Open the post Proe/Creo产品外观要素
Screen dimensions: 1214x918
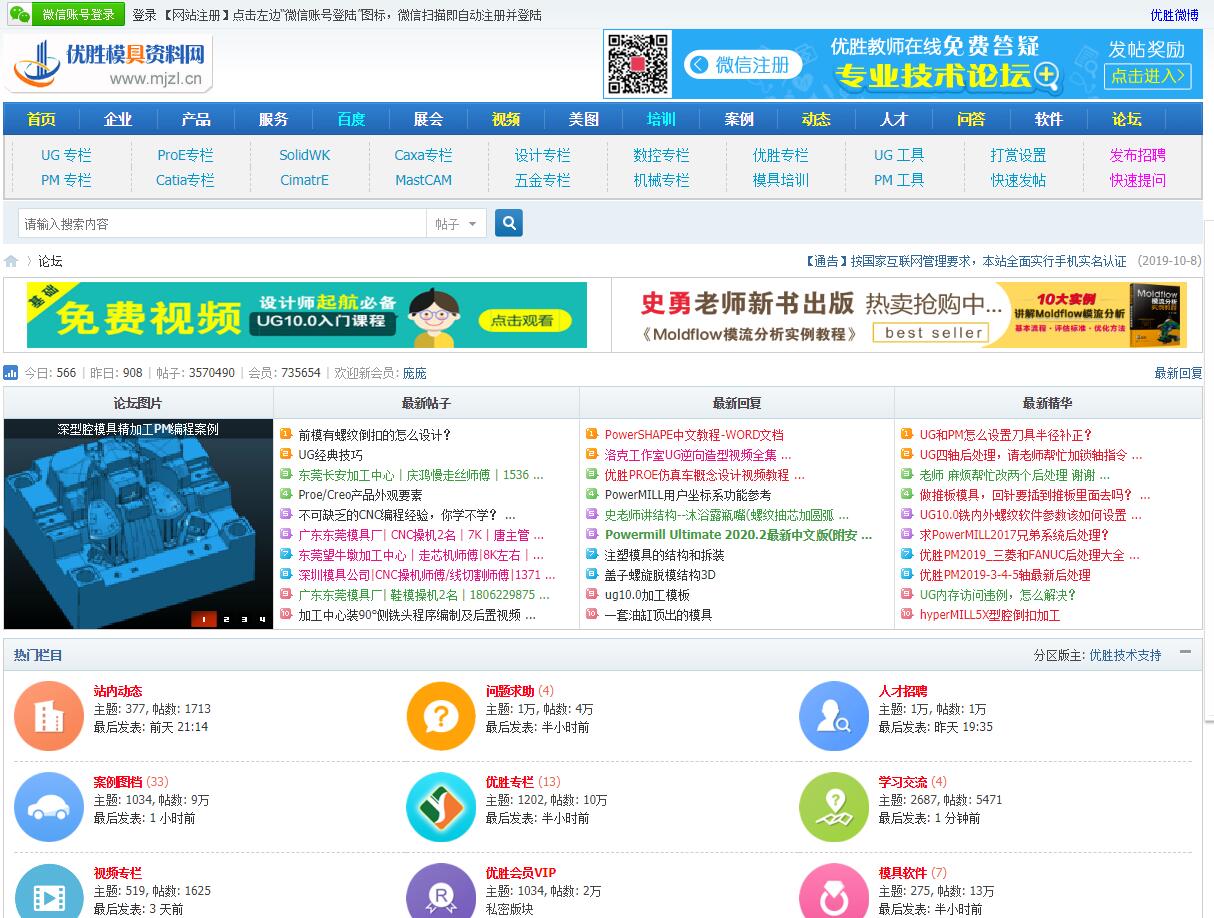(360, 495)
